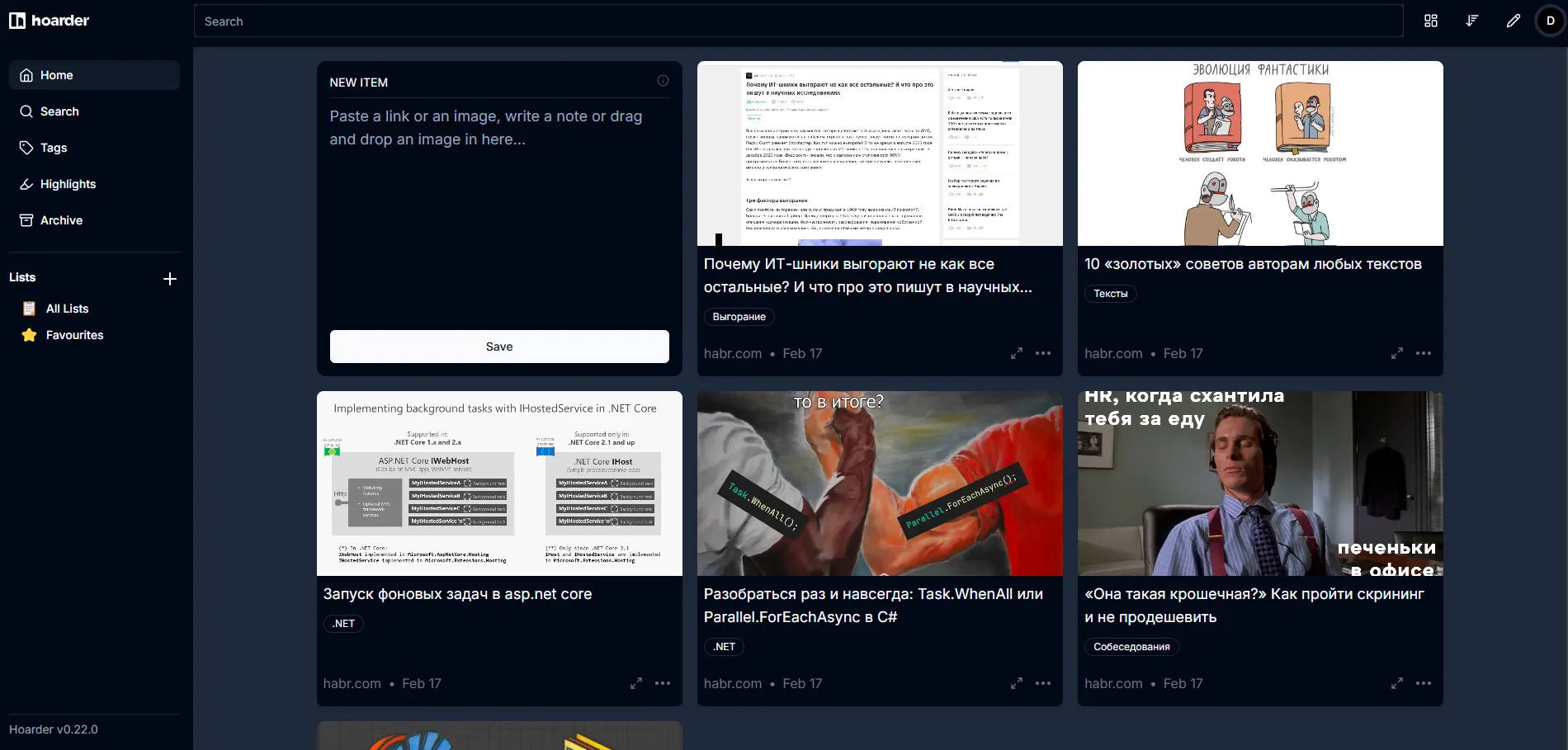Click the info icon in New Item card
1568x750 pixels.
[663, 81]
